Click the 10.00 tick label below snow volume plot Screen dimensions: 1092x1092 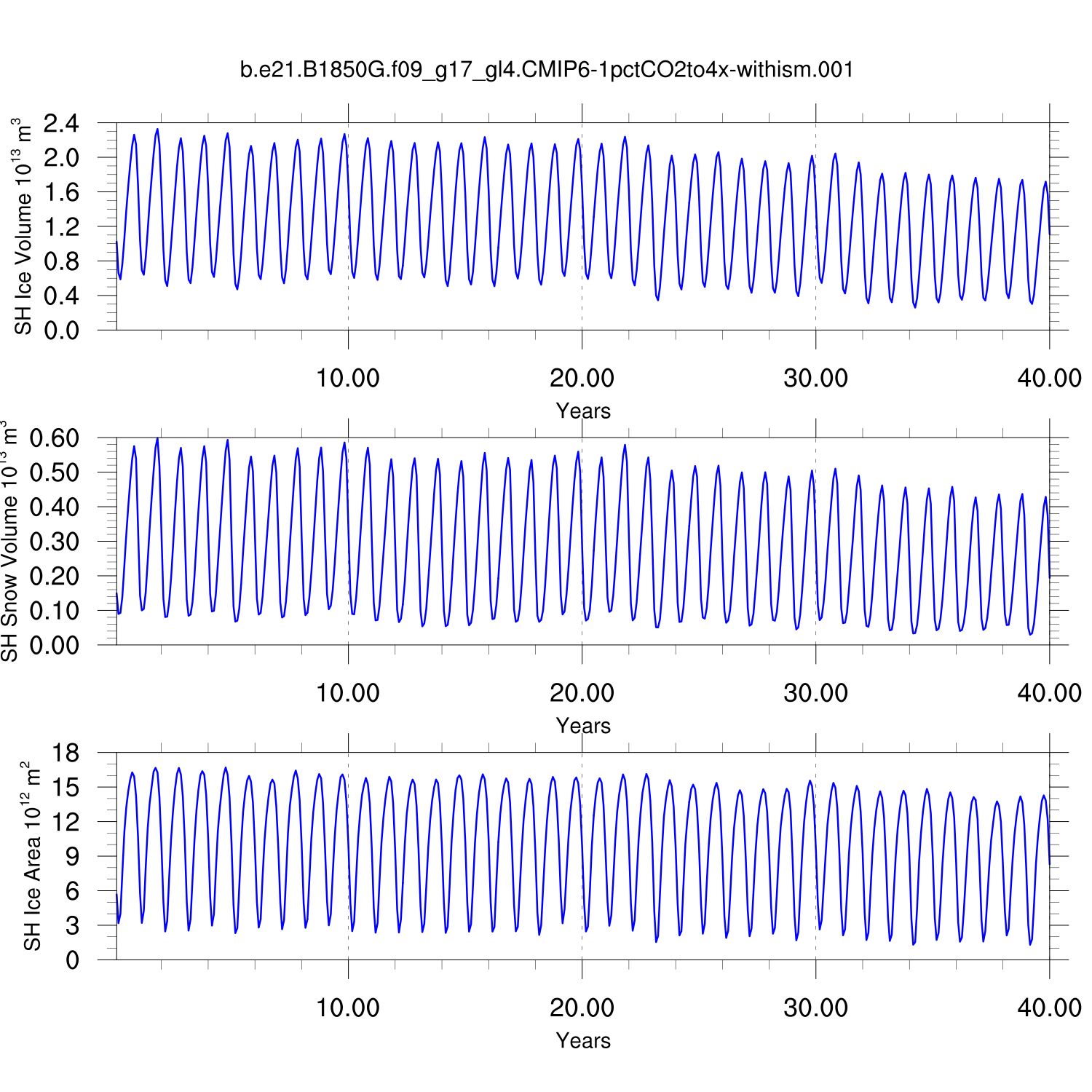pos(347,693)
